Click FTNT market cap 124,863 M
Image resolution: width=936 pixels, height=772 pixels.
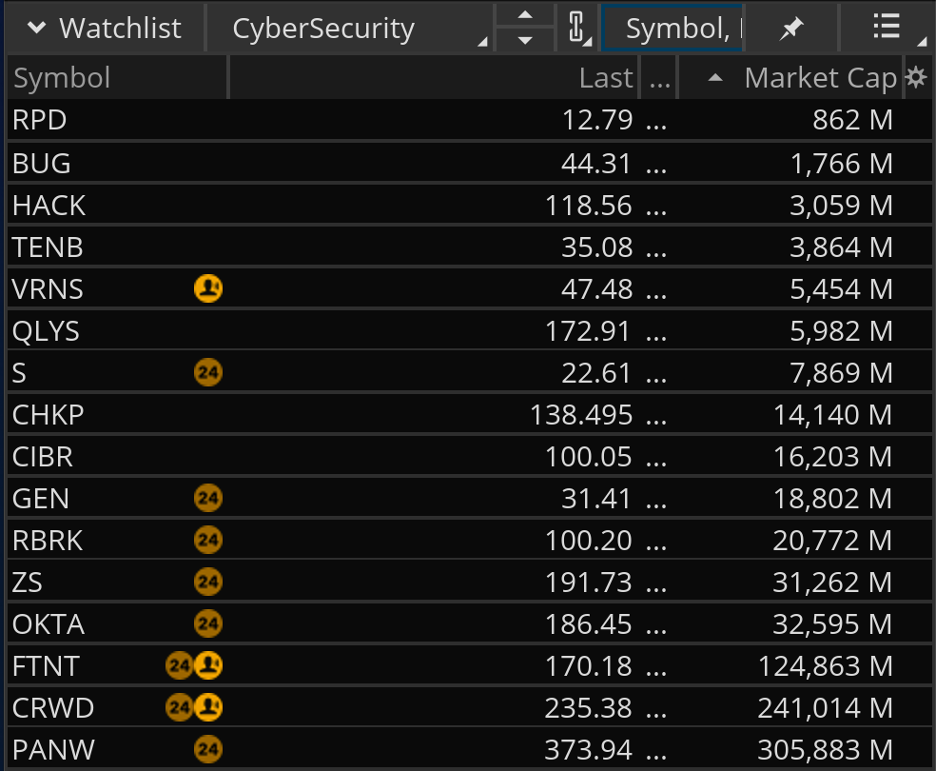pyautogui.click(x=826, y=666)
